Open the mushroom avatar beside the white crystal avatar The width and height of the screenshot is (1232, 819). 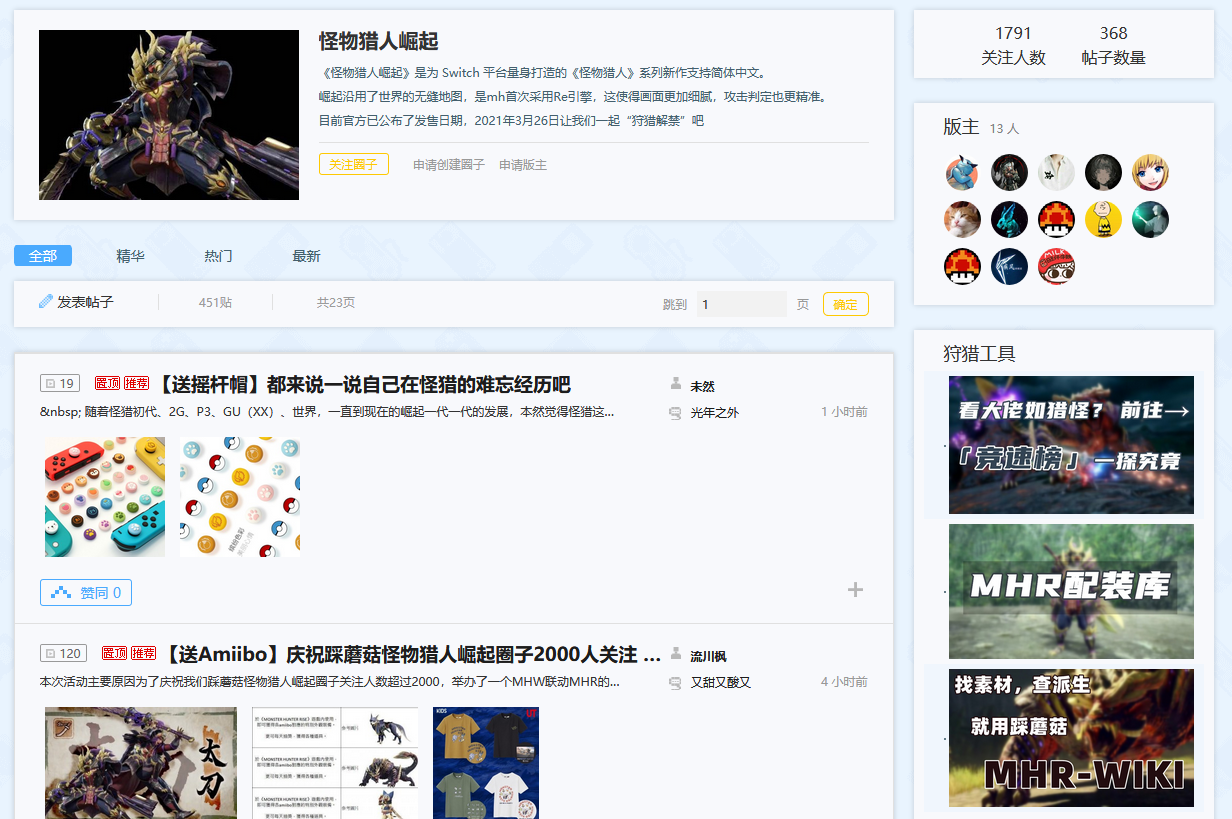[962, 267]
